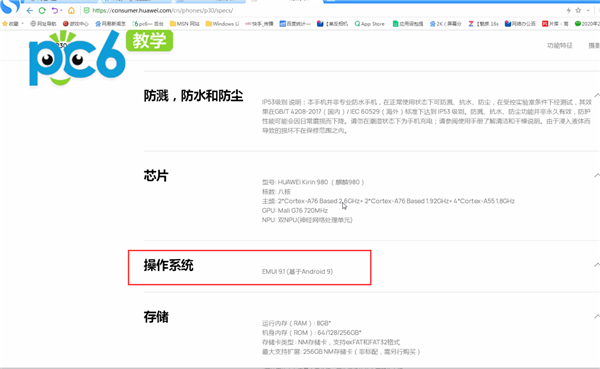Click the NPU: 双NPU line
The width and height of the screenshot is (600, 369).
pos(307,220)
